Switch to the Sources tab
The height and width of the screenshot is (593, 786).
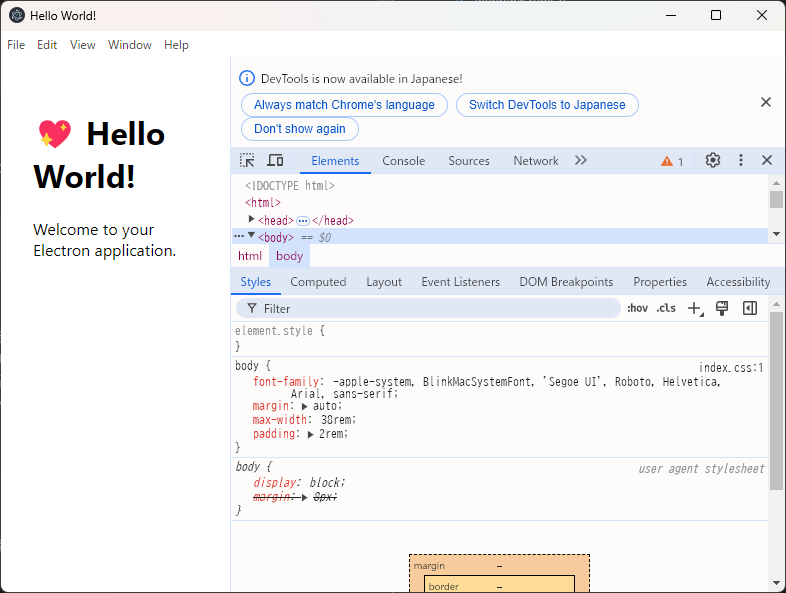click(469, 161)
